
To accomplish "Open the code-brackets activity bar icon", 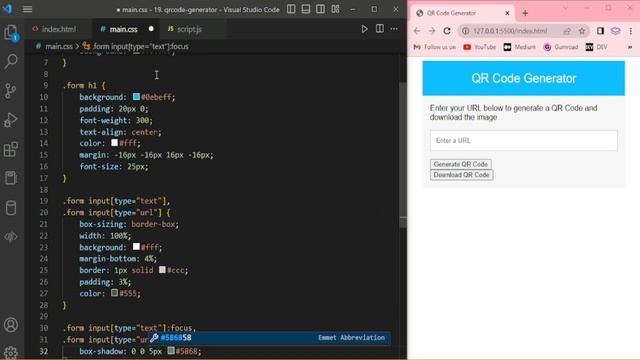I will pos(11,237).
